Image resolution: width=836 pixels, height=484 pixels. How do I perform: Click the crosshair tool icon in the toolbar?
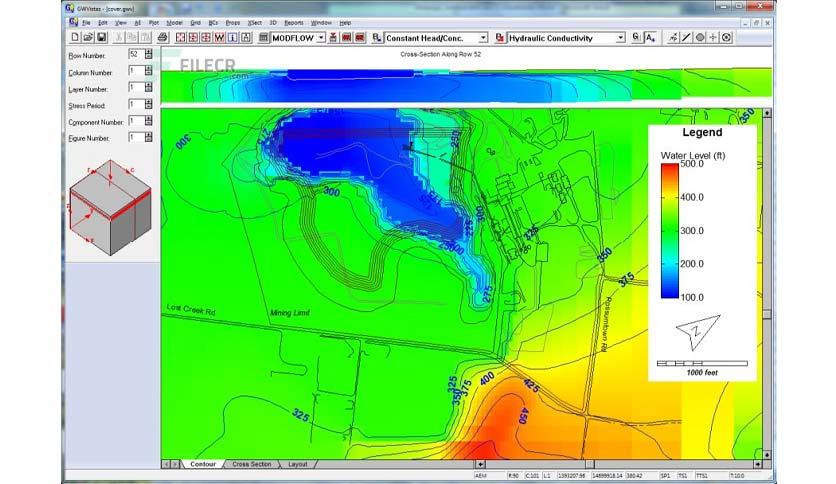(x=713, y=38)
